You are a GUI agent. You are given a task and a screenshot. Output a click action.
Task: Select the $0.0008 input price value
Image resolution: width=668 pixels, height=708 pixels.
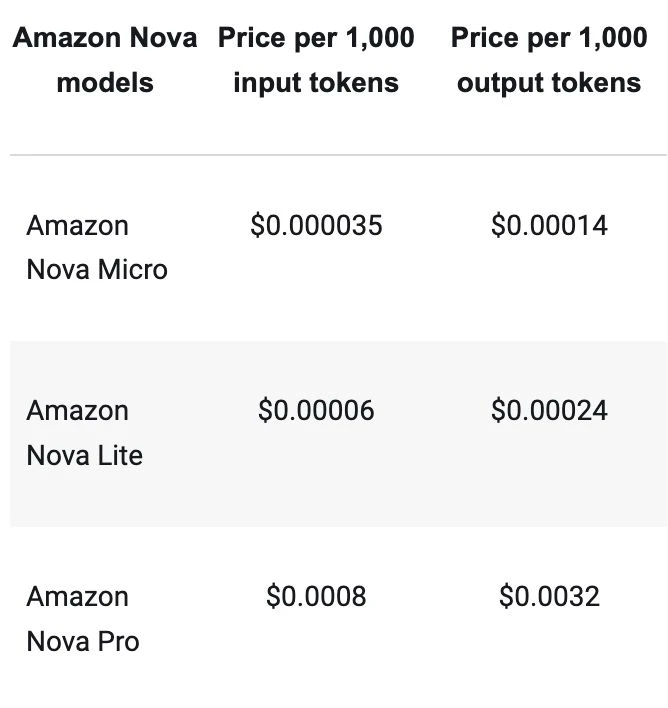316,596
